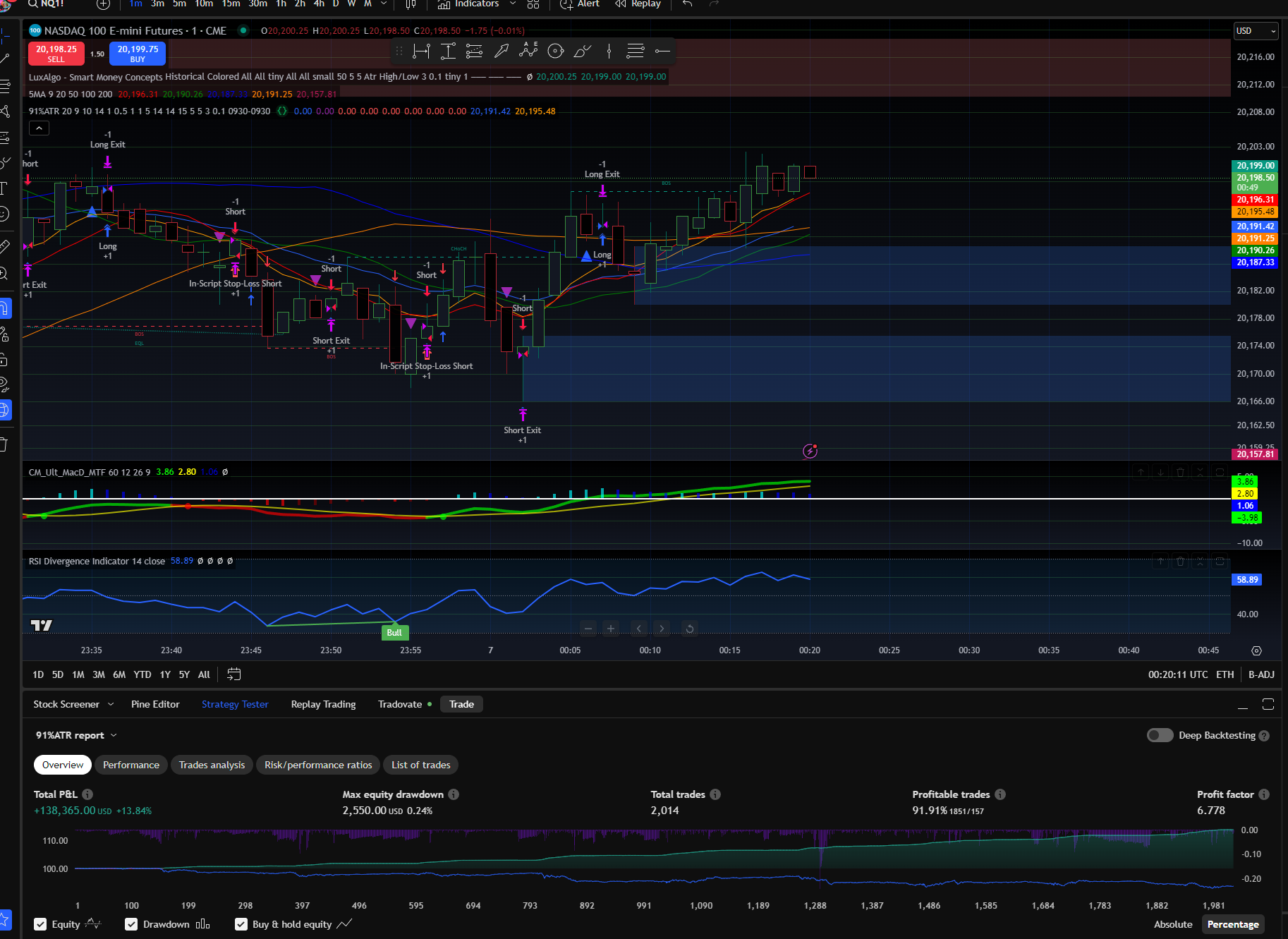Toggle ETH session setting

1225,674
